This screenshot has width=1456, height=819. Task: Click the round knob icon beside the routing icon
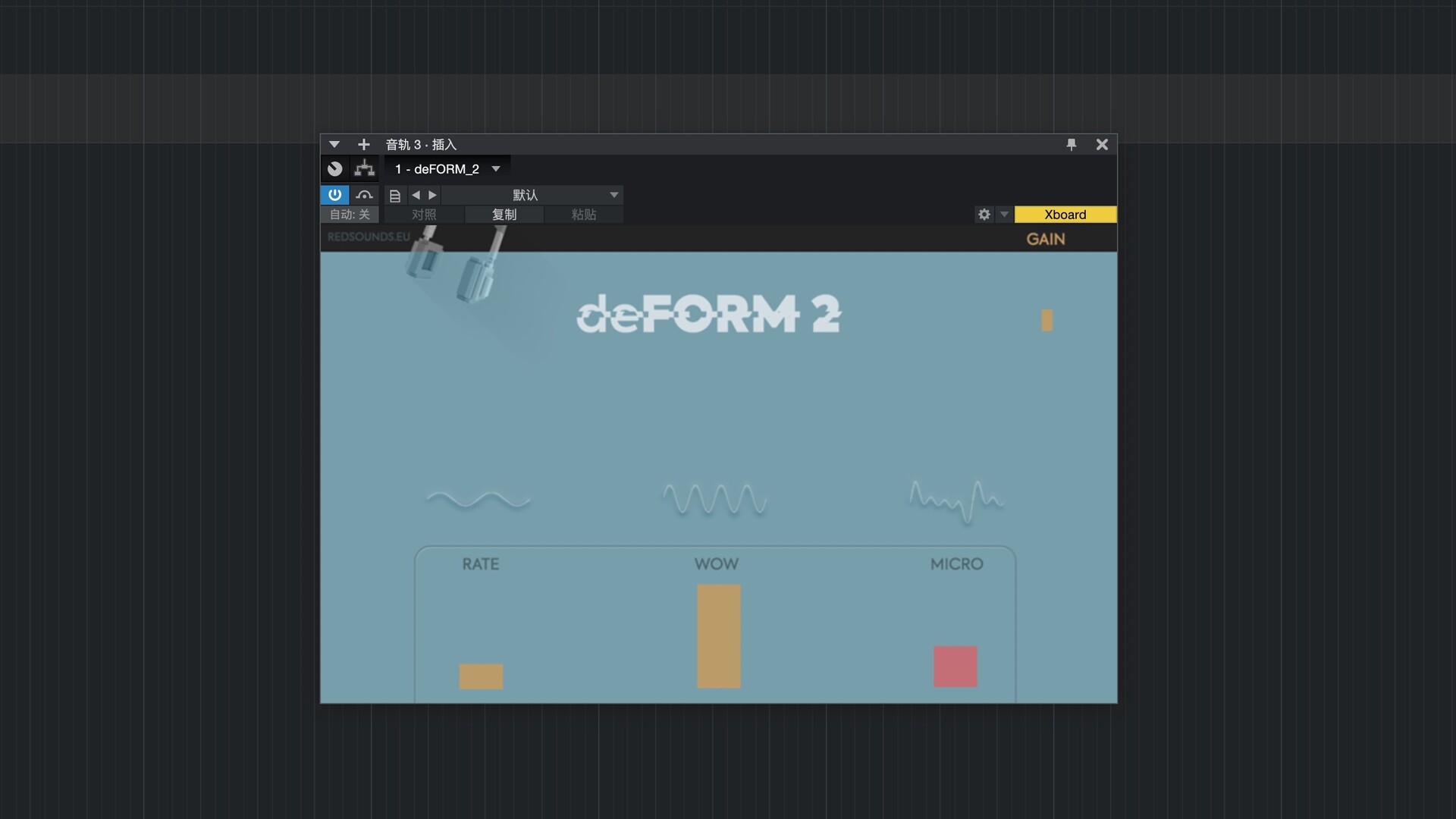pos(335,169)
